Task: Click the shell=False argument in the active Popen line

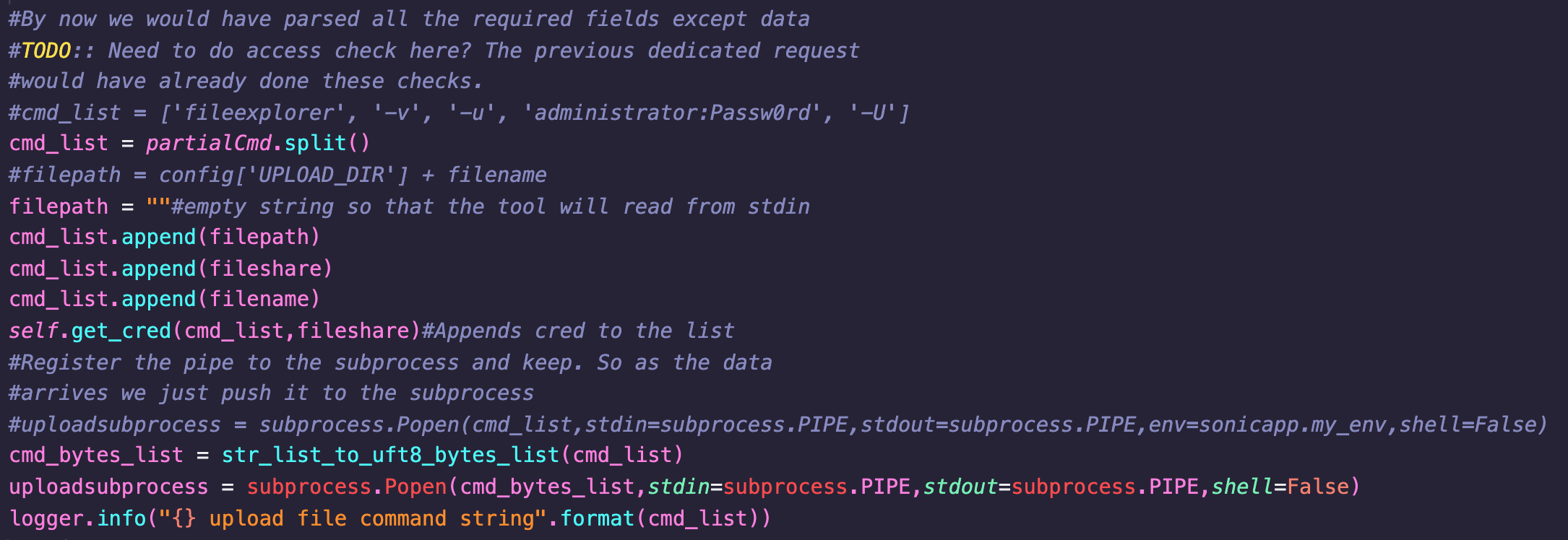Action: [x=1279, y=487]
